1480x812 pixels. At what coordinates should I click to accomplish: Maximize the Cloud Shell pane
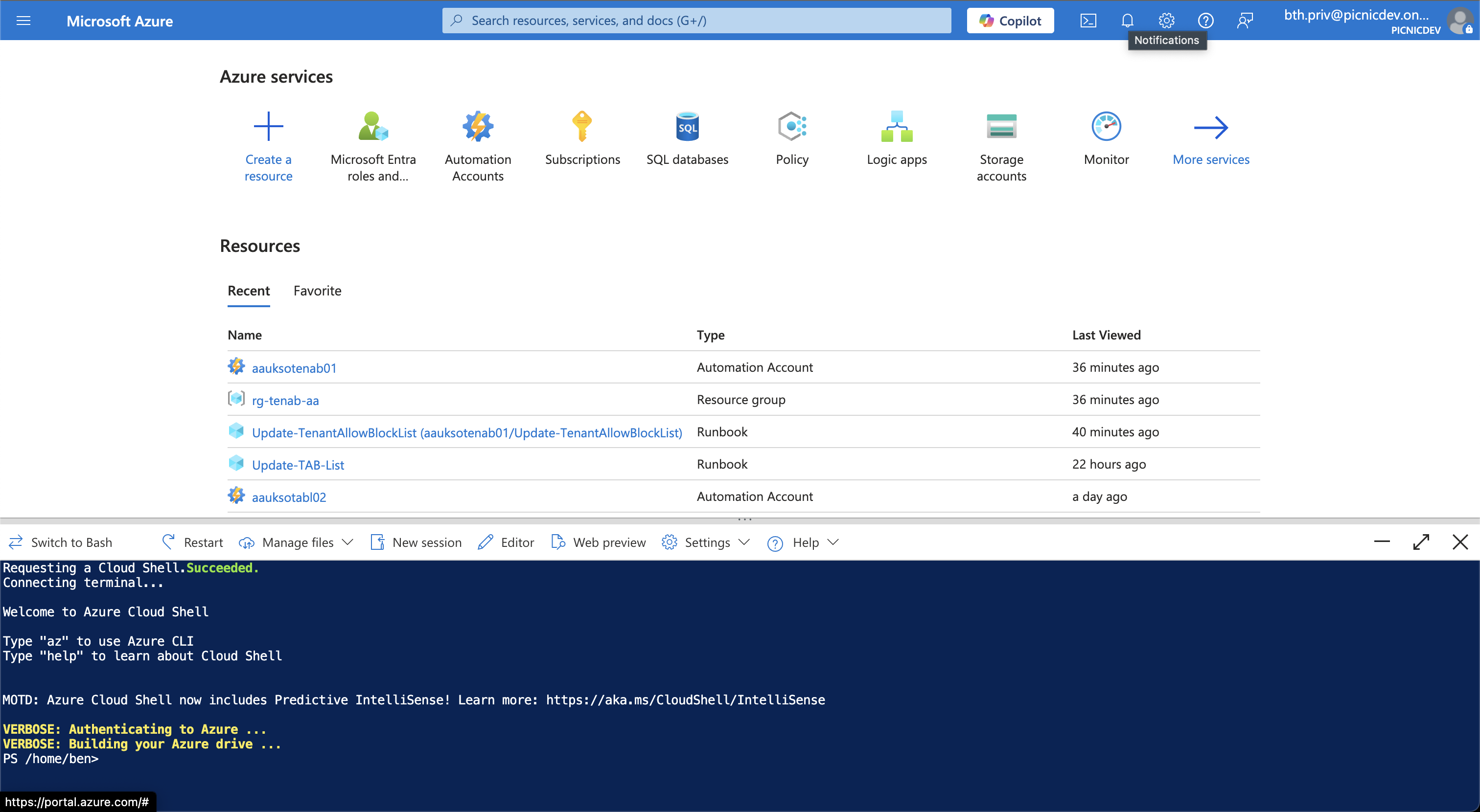pyautogui.click(x=1421, y=541)
